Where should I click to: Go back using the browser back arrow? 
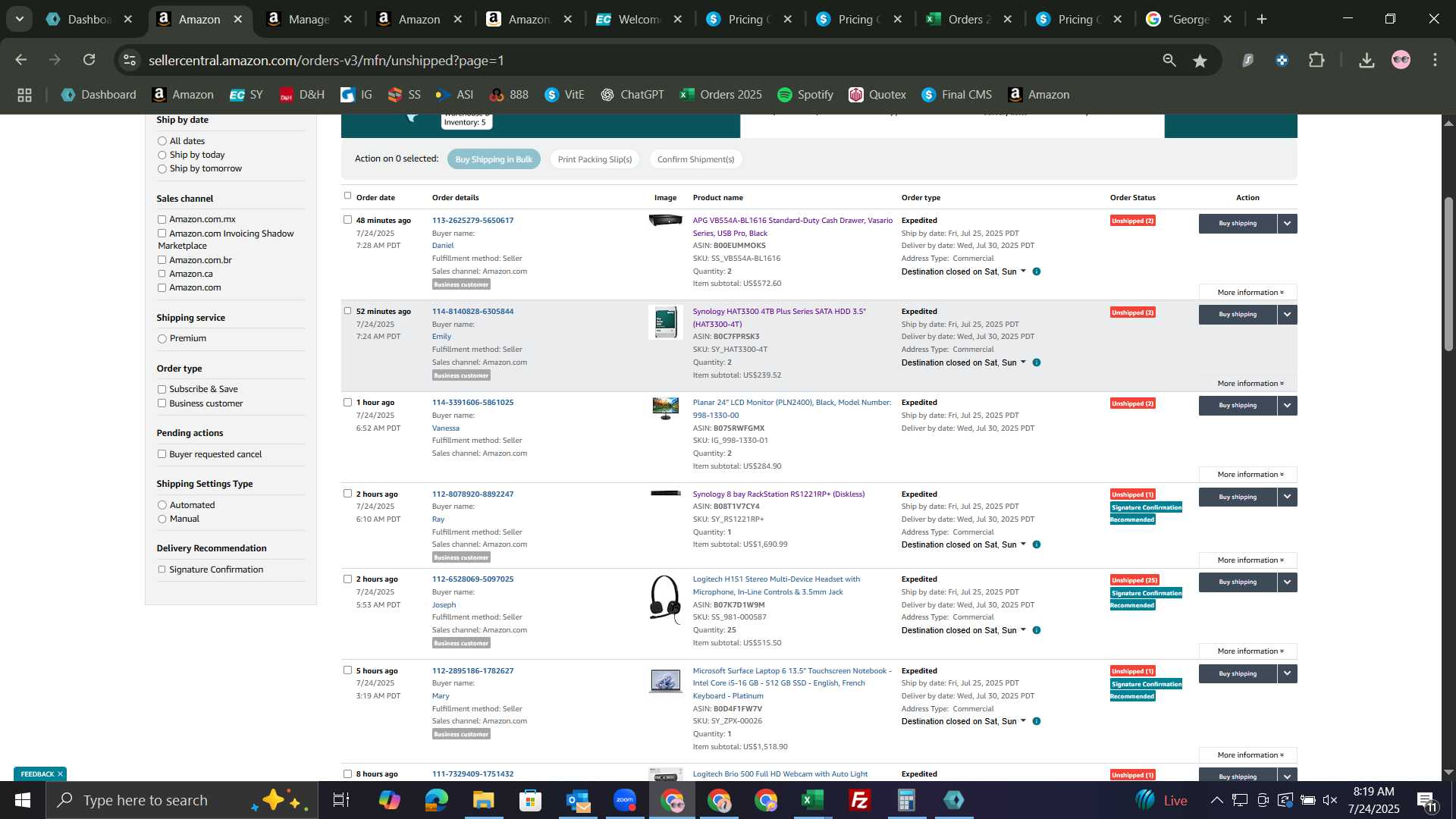[21, 60]
